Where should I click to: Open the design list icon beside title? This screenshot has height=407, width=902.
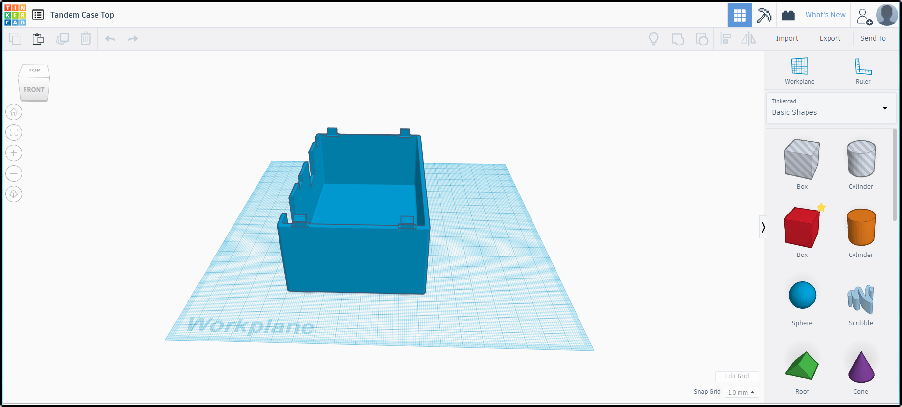(38, 15)
